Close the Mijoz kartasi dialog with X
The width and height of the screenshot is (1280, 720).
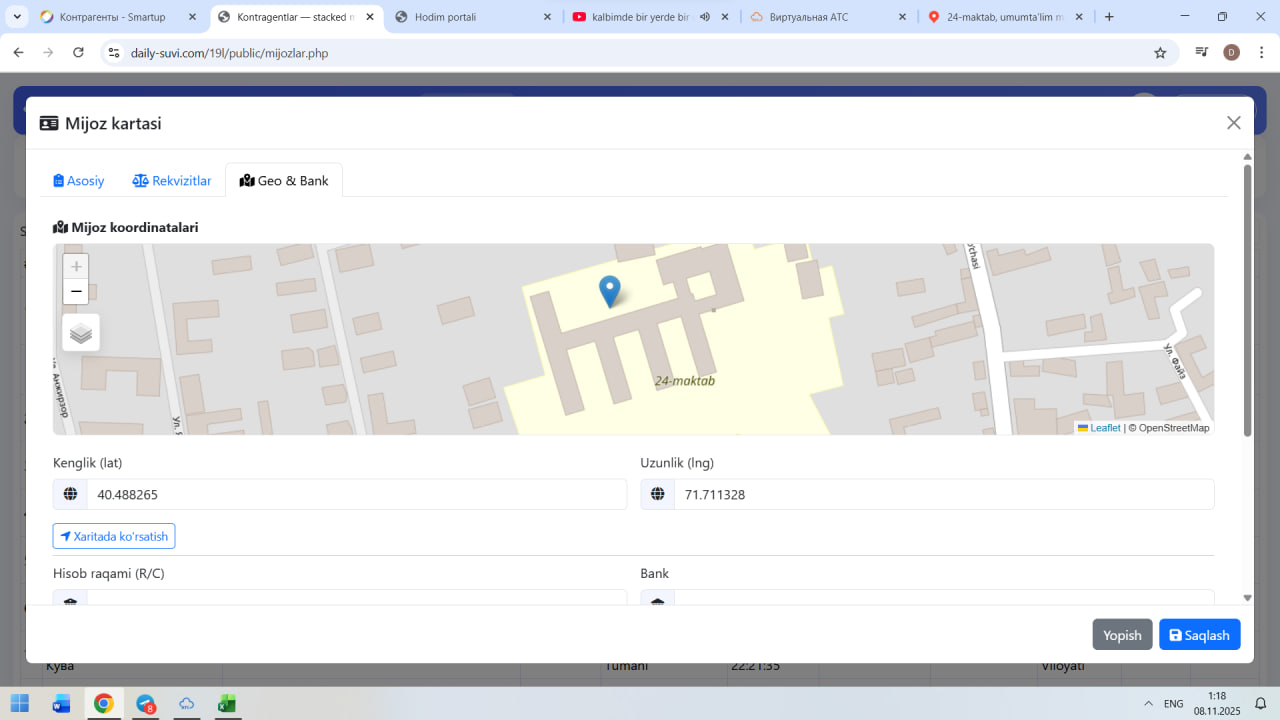point(1233,123)
